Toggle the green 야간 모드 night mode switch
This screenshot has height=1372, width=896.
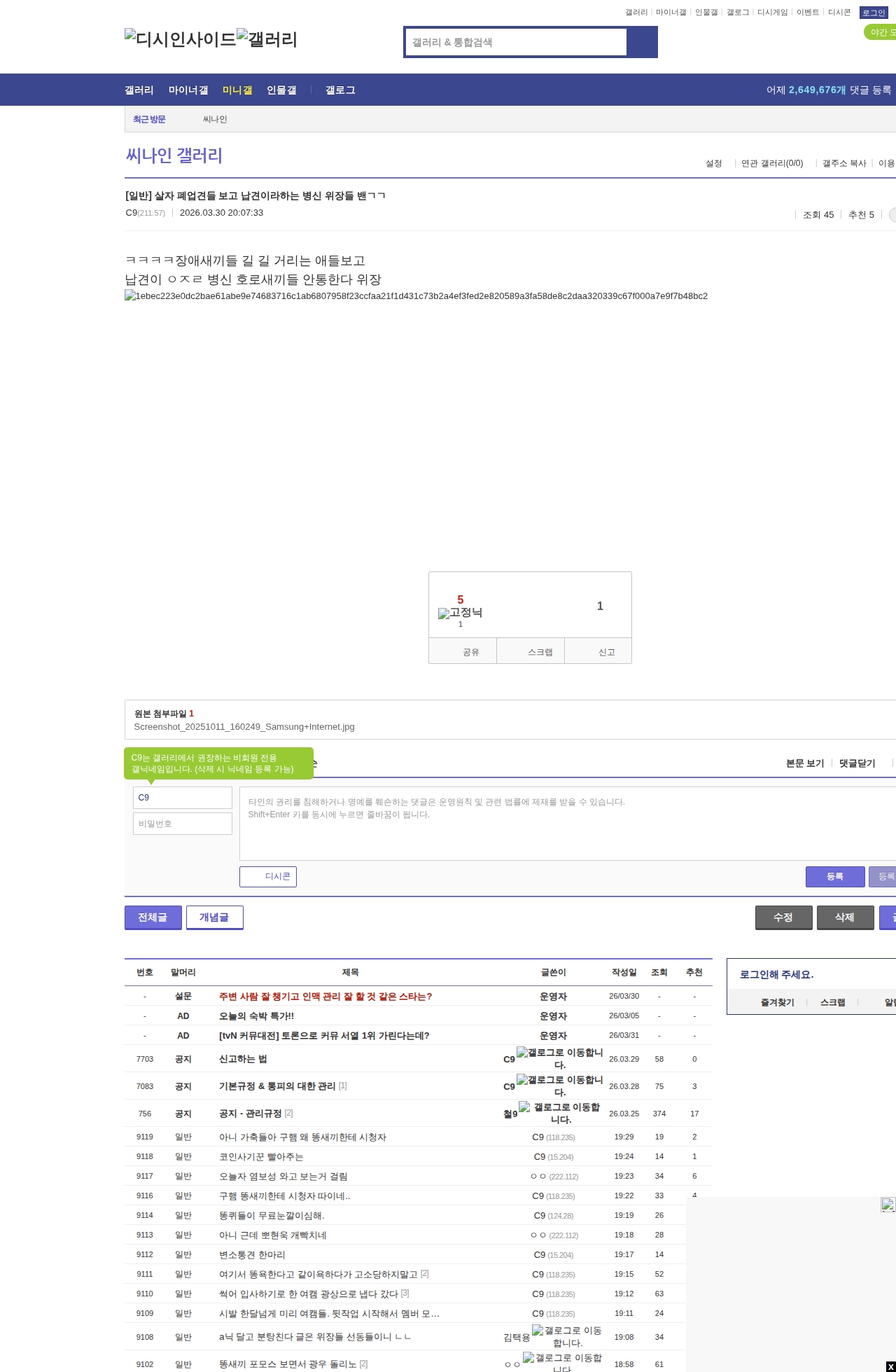(x=881, y=32)
